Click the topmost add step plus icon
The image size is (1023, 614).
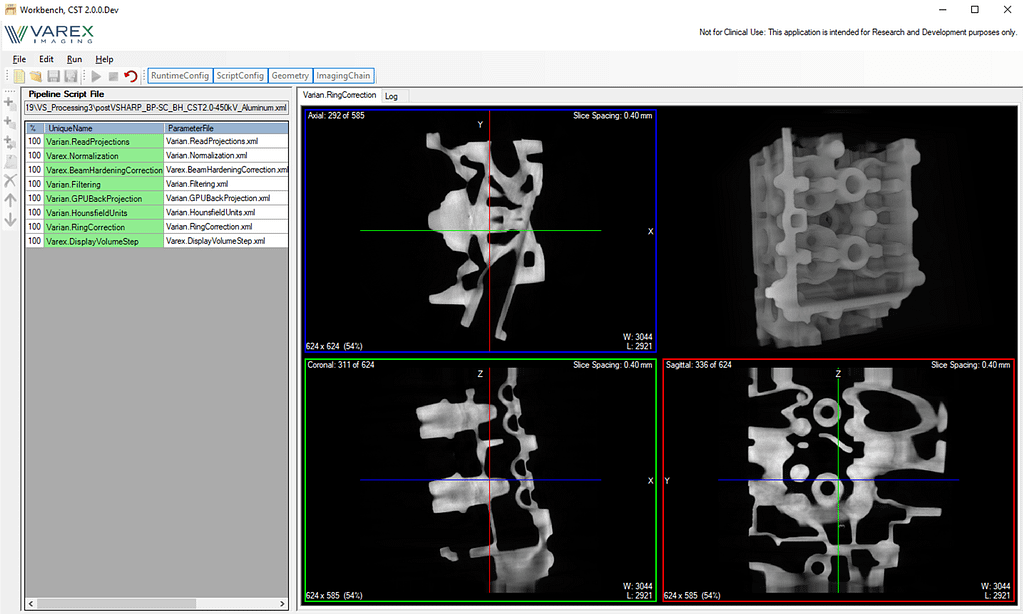(10, 103)
